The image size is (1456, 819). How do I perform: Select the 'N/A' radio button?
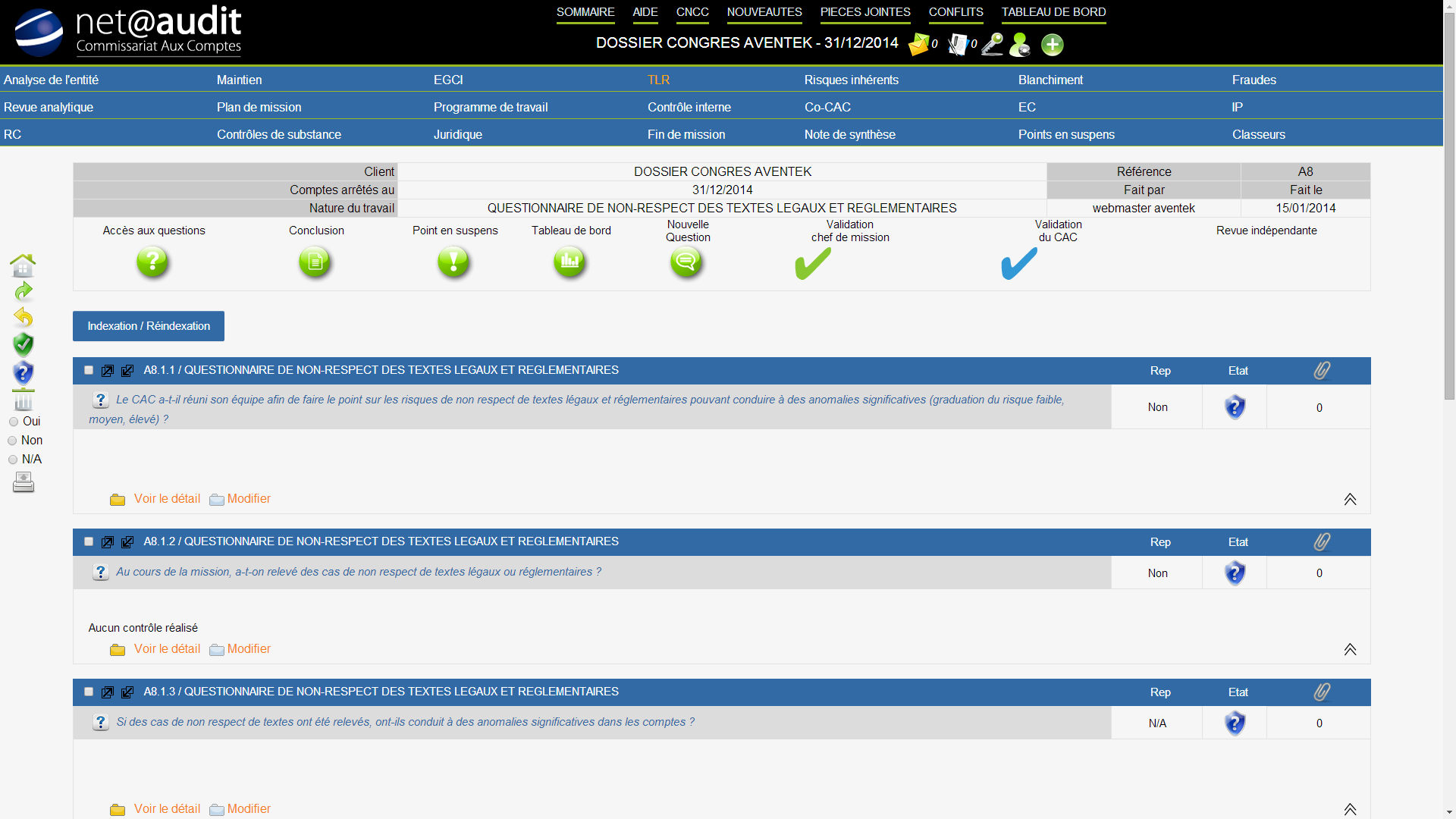13,460
